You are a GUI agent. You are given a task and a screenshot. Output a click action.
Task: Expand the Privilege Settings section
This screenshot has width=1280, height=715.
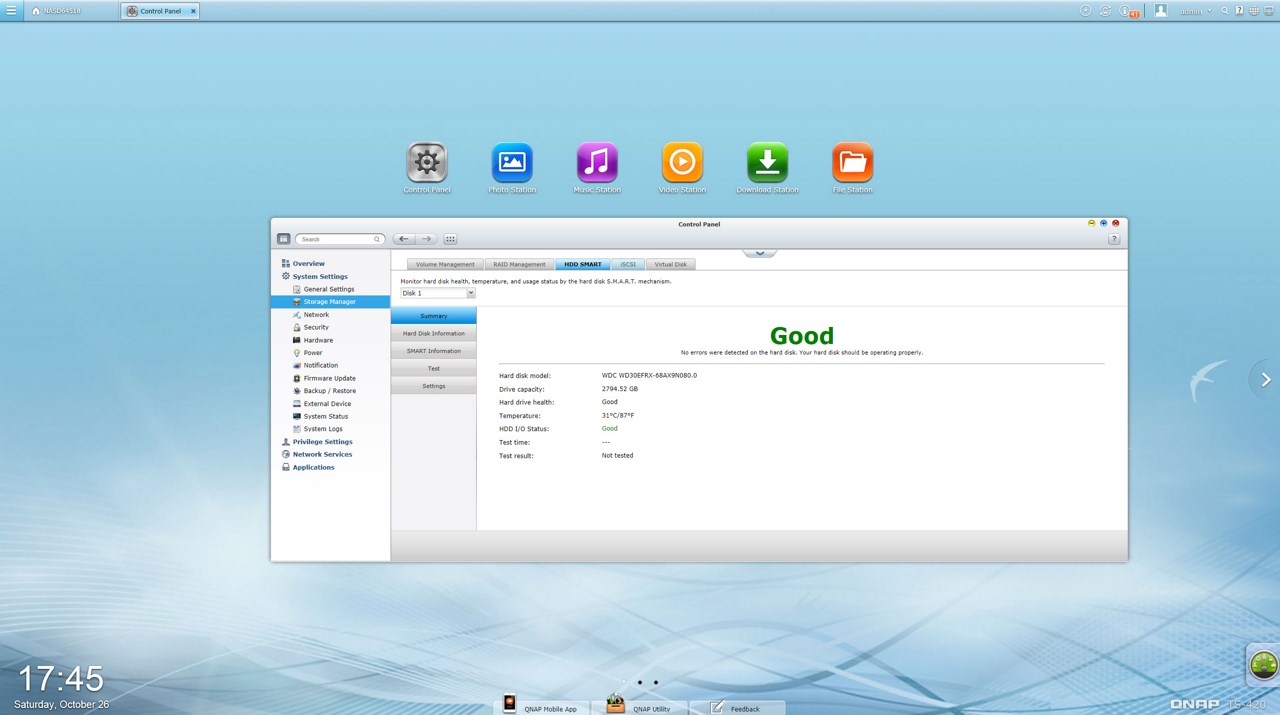(x=317, y=442)
